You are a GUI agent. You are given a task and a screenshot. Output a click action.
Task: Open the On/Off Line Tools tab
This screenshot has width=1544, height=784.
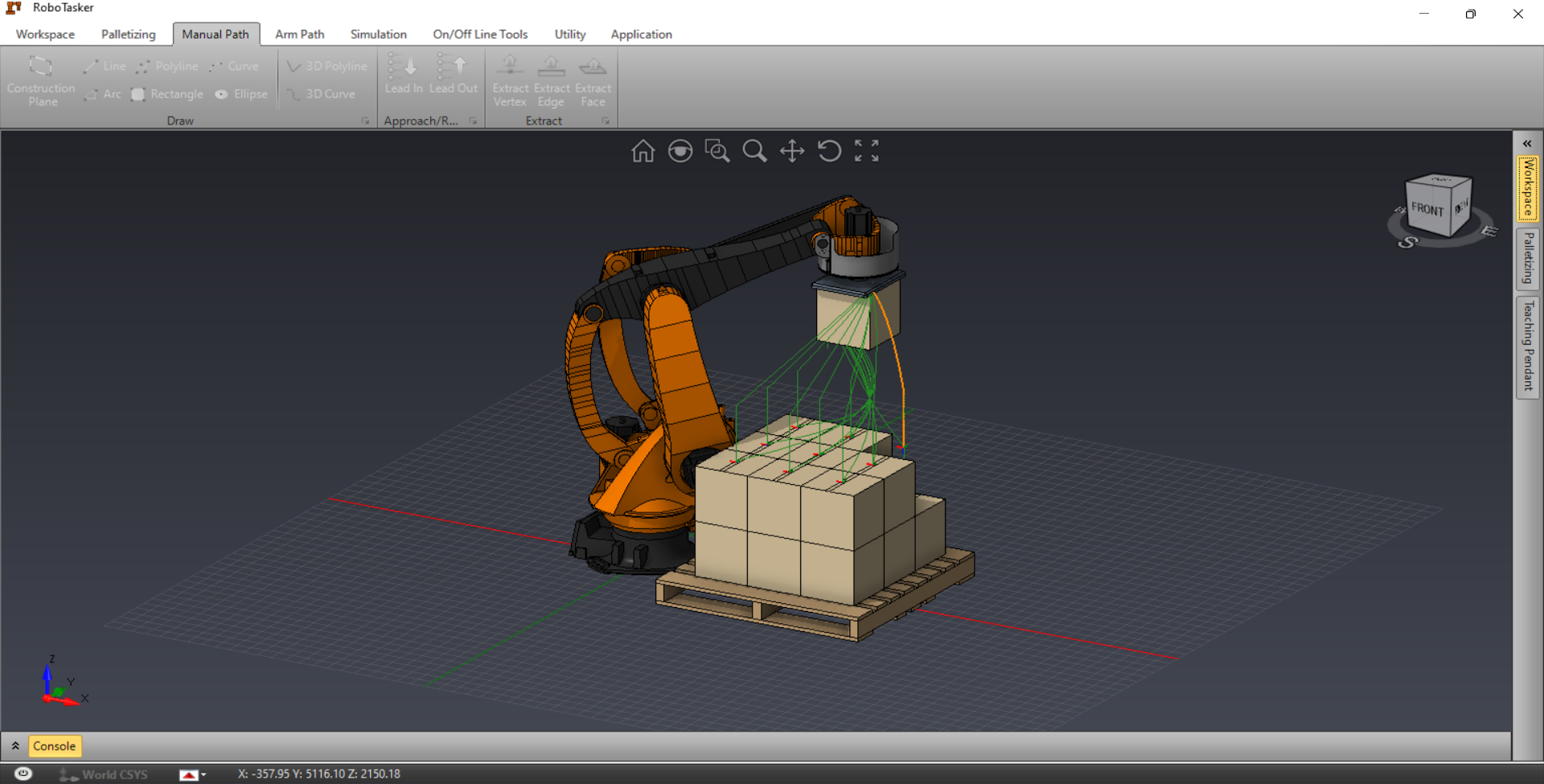pyautogui.click(x=480, y=34)
